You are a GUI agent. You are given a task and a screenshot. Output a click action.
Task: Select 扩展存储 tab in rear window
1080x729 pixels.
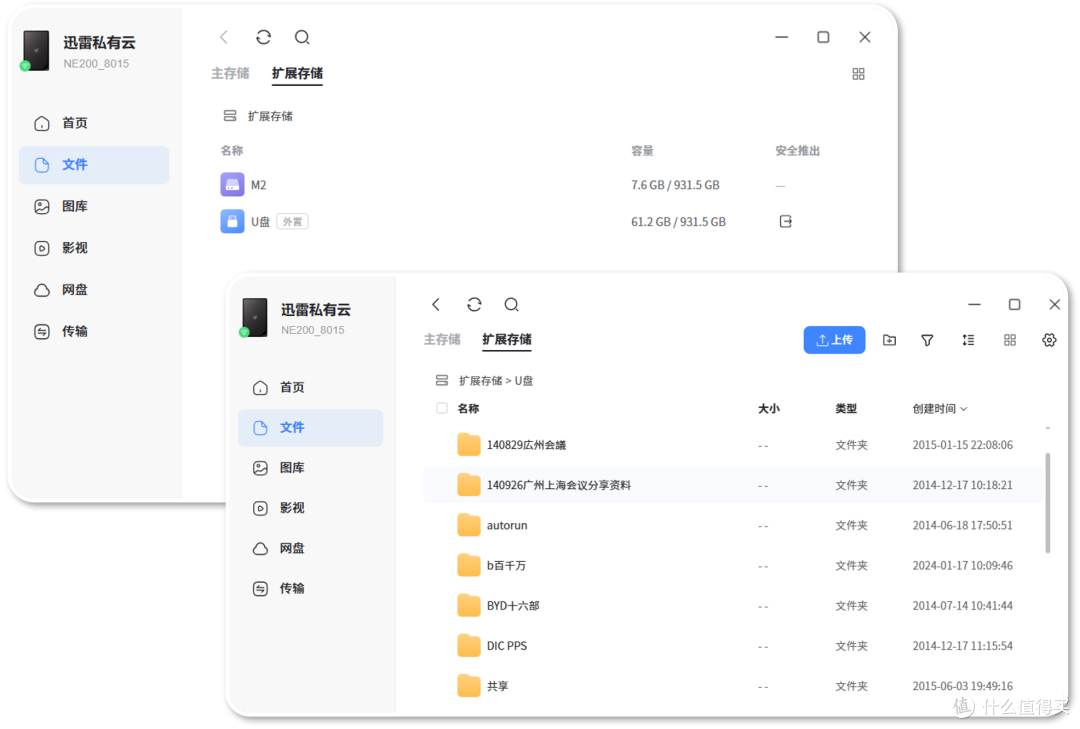point(297,73)
